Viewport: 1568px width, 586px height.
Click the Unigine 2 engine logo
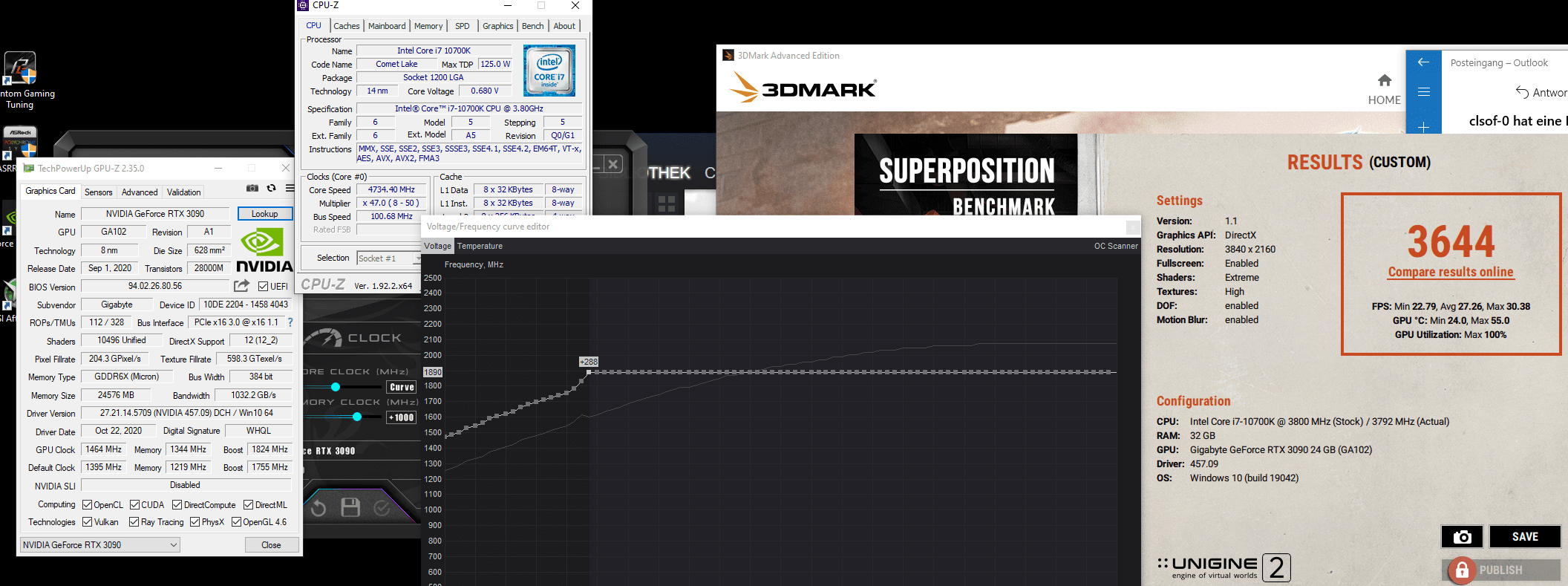tap(1224, 567)
